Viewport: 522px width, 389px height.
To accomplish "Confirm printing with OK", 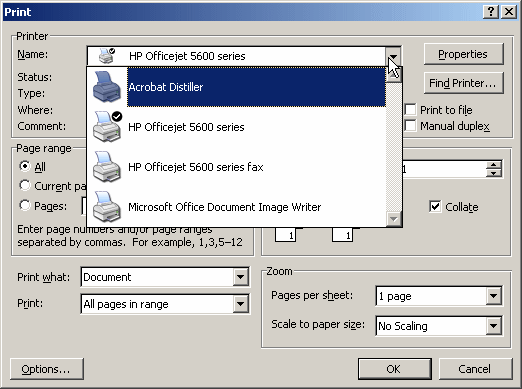I will pyautogui.click(x=394, y=369).
